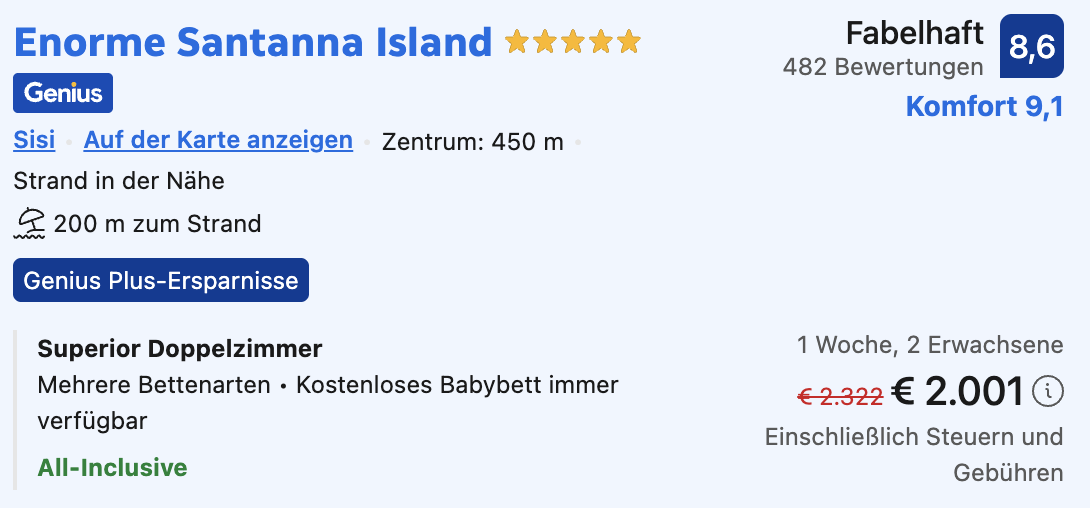Click the Komfort 9,1 score
Image resolution: width=1090 pixels, height=508 pixels.
[984, 107]
